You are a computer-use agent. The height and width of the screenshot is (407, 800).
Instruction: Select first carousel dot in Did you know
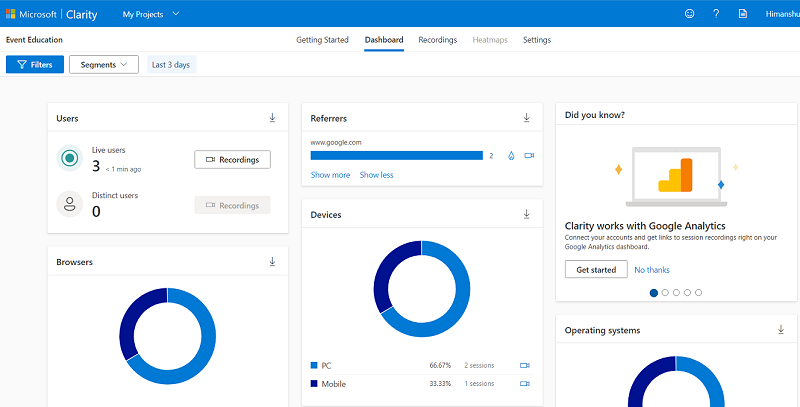coord(654,293)
